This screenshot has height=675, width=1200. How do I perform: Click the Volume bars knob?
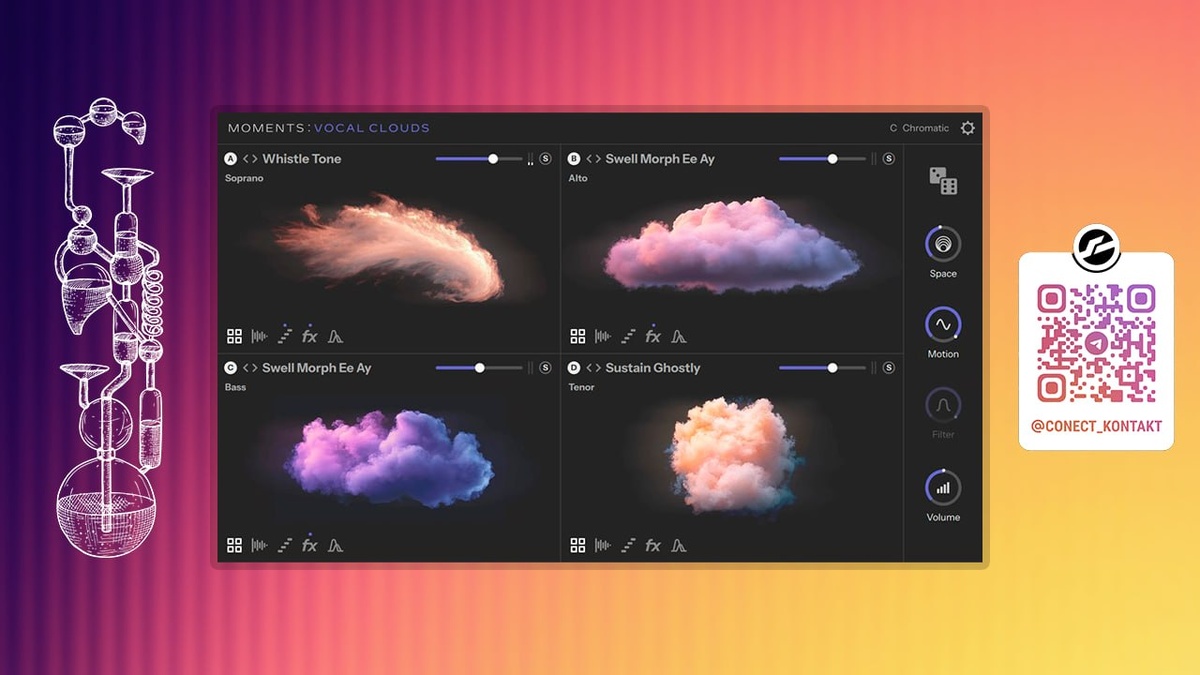pyautogui.click(x=943, y=488)
